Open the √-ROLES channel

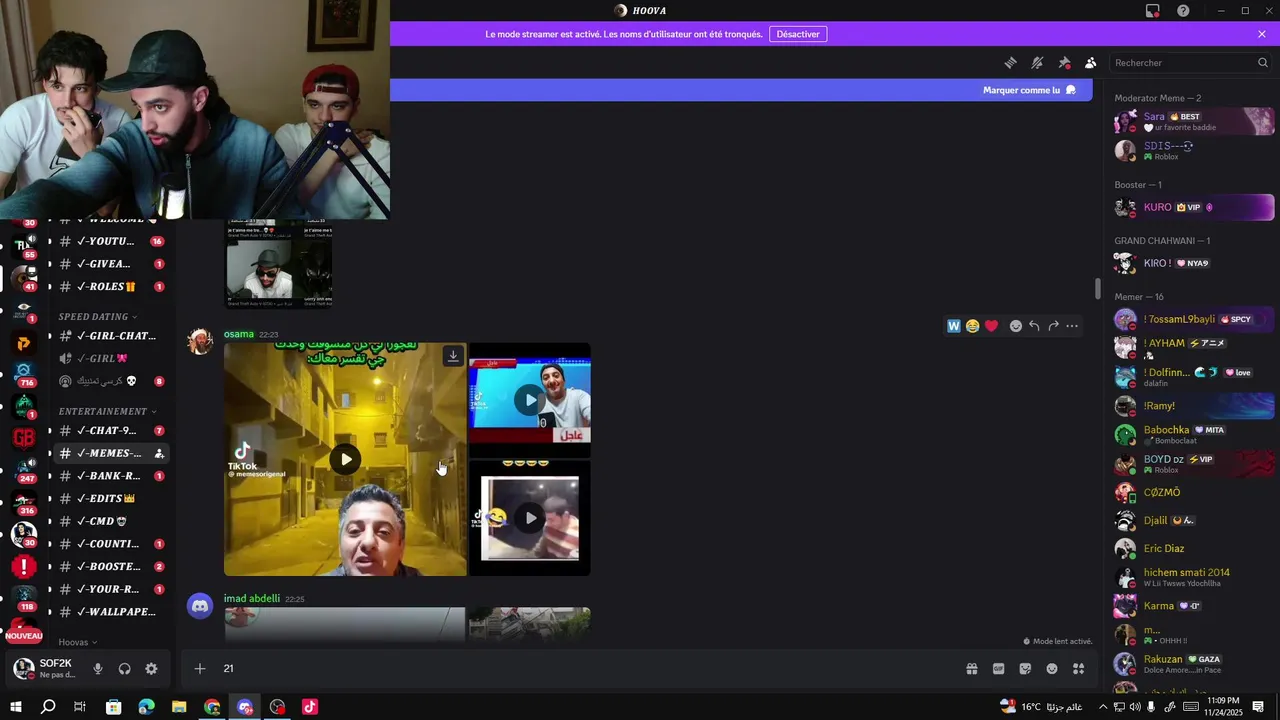point(110,286)
